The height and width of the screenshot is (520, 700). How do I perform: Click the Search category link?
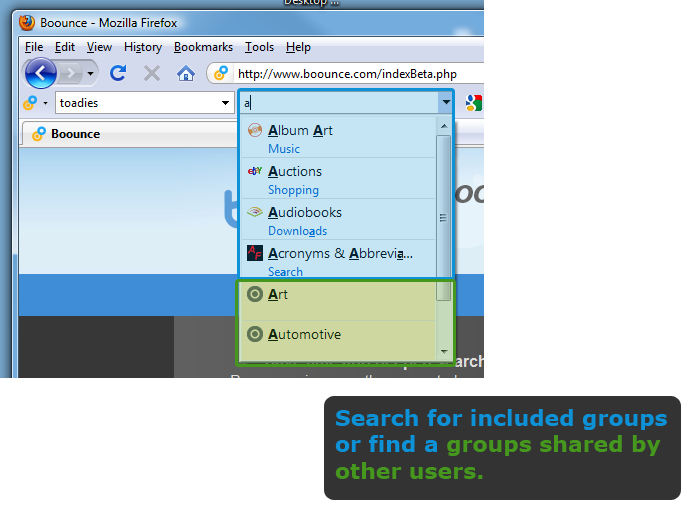285,271
